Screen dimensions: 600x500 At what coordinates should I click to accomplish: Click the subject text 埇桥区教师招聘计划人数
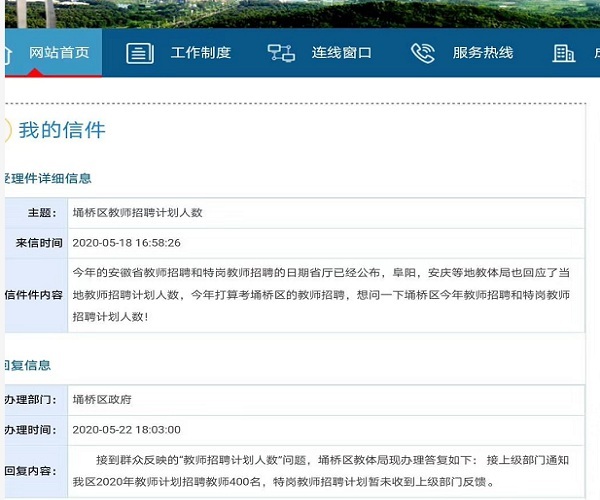137,213
